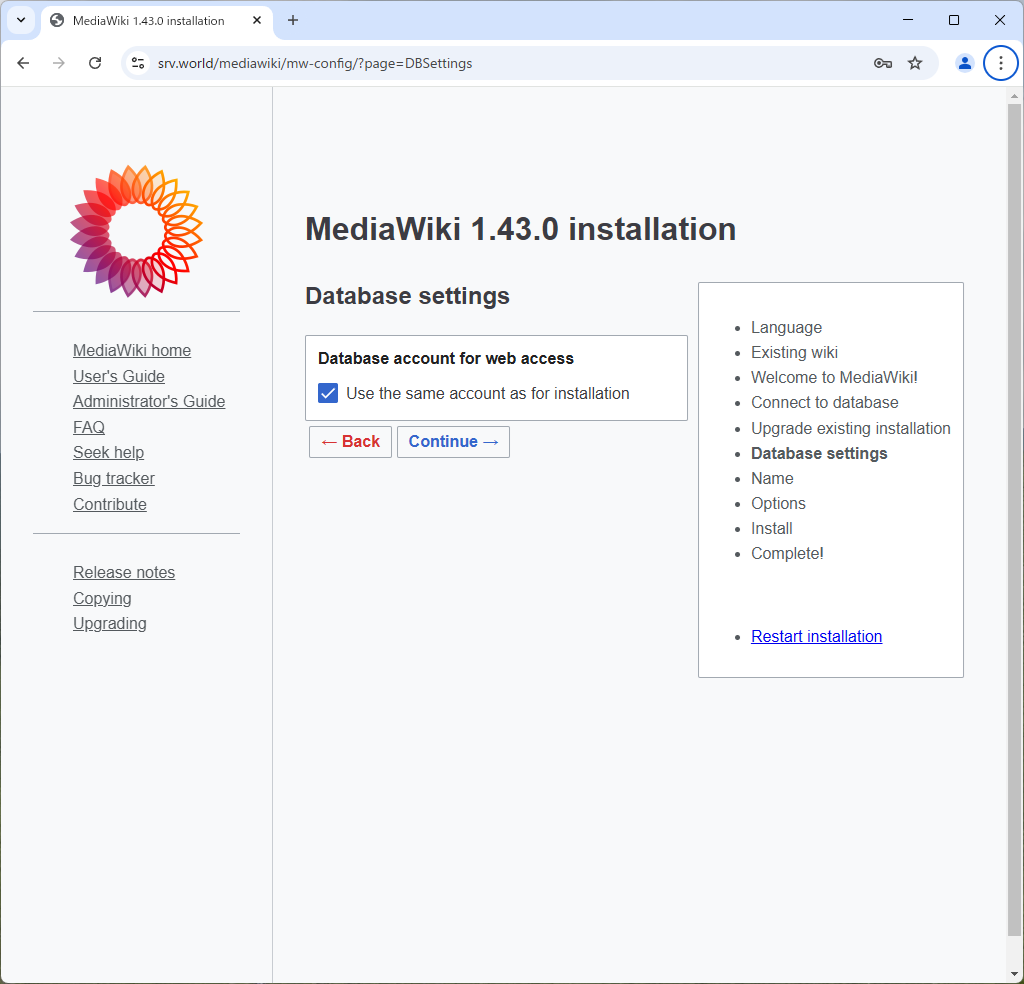Screen dimensions: 1024x984
Task: Click the Connect to database step text
Action: click(824, 403)
